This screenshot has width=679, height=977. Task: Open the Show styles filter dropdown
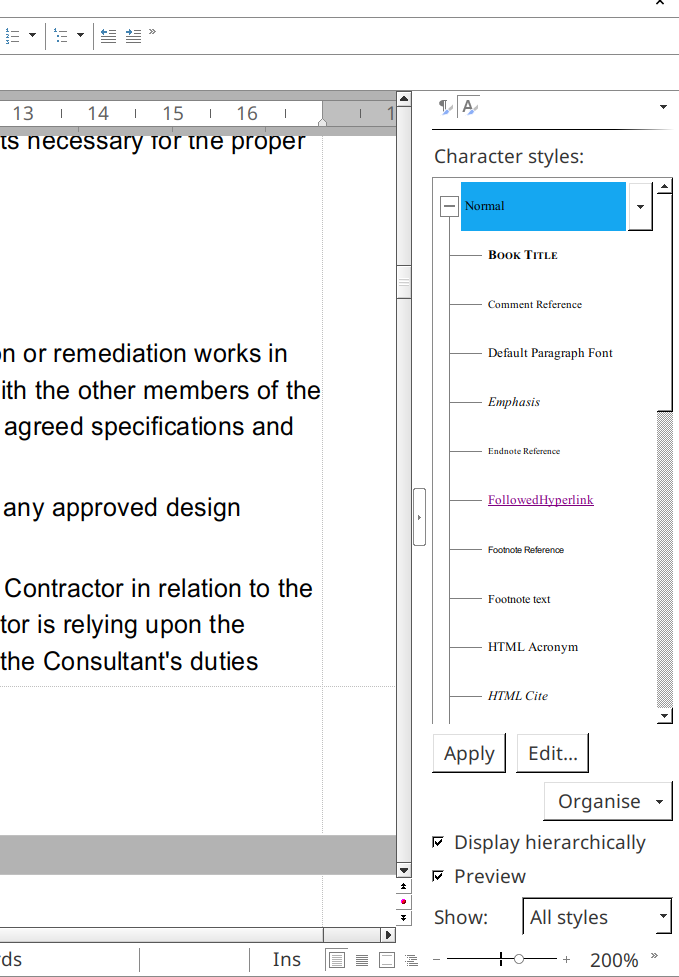663,917
